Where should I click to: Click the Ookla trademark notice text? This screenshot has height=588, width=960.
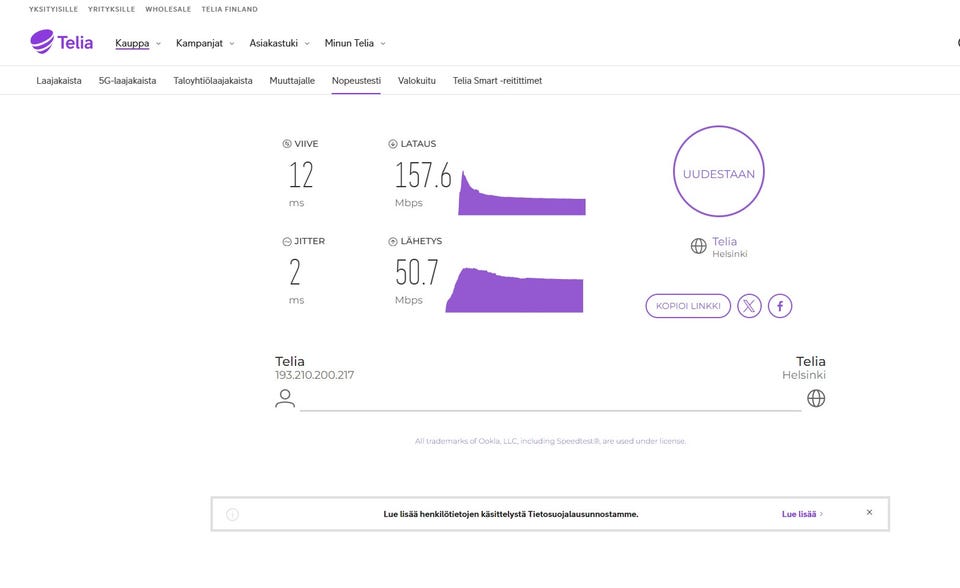[550, 441]
